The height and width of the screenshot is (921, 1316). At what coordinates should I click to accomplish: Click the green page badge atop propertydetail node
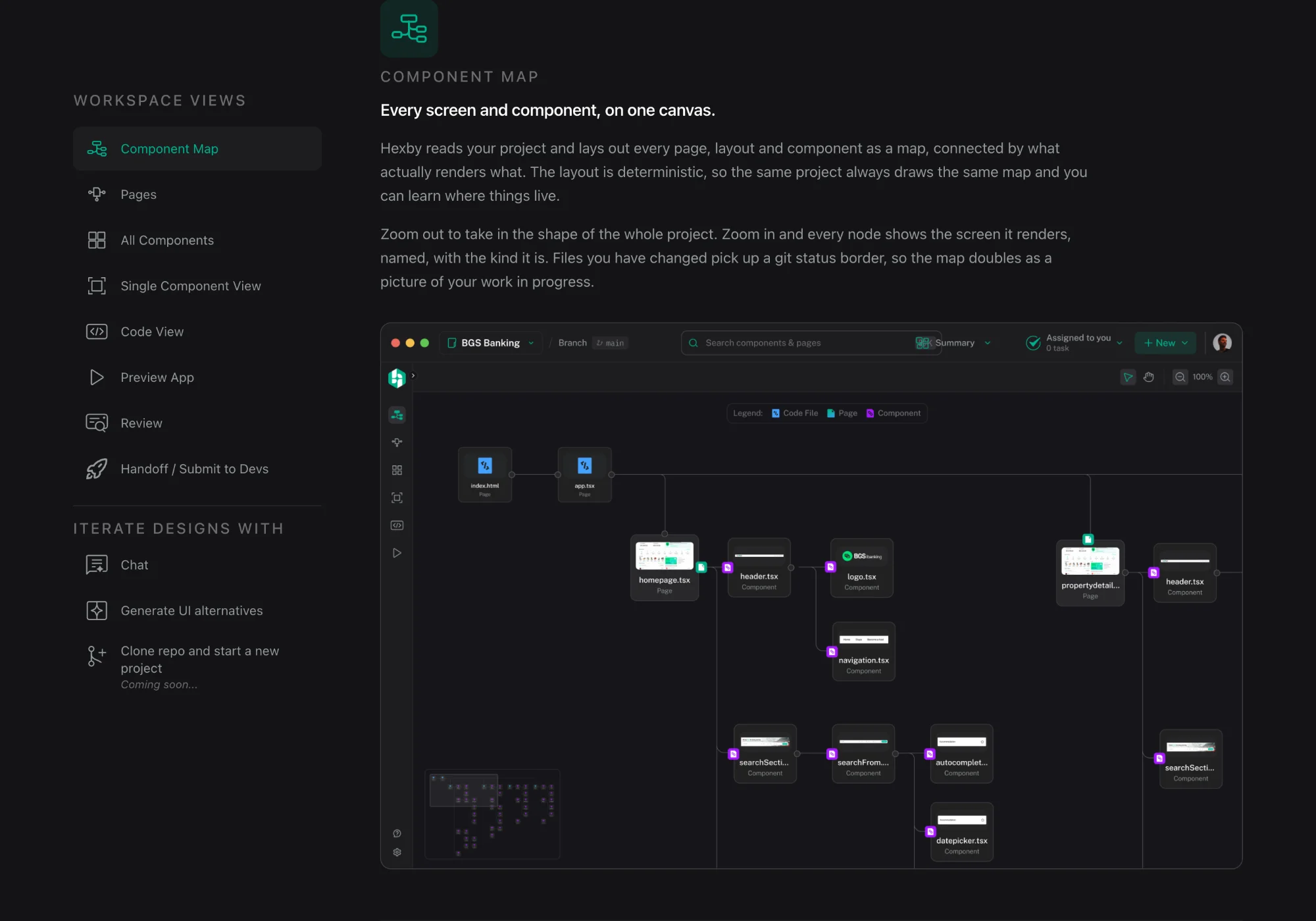[x=1088, y=539]
